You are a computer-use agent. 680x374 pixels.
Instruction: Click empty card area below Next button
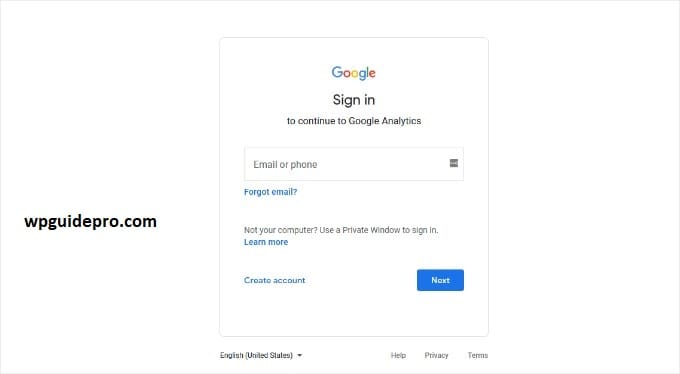[354, 313]
